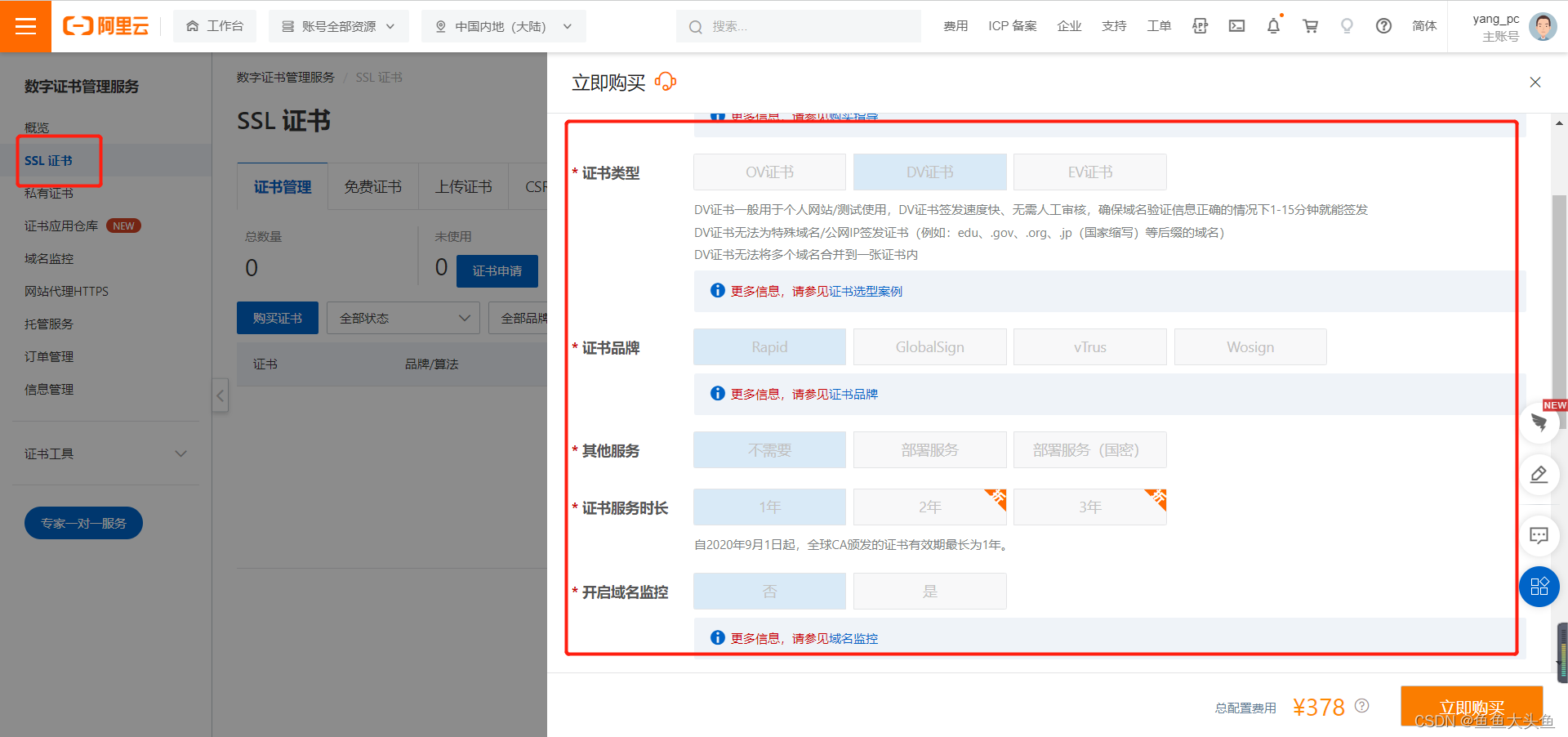
Task: Click the info icon beside 域名监控 link
Action: pos(717,638)
